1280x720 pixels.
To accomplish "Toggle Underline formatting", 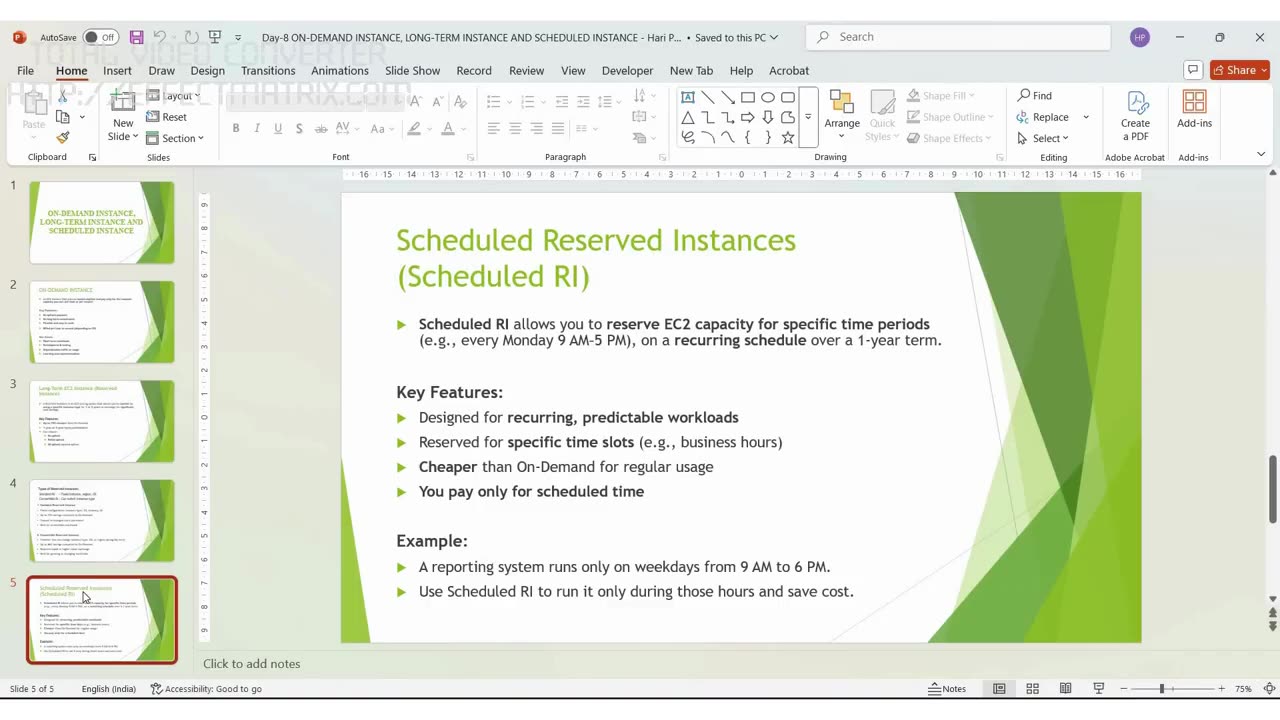I will point(278,128).
